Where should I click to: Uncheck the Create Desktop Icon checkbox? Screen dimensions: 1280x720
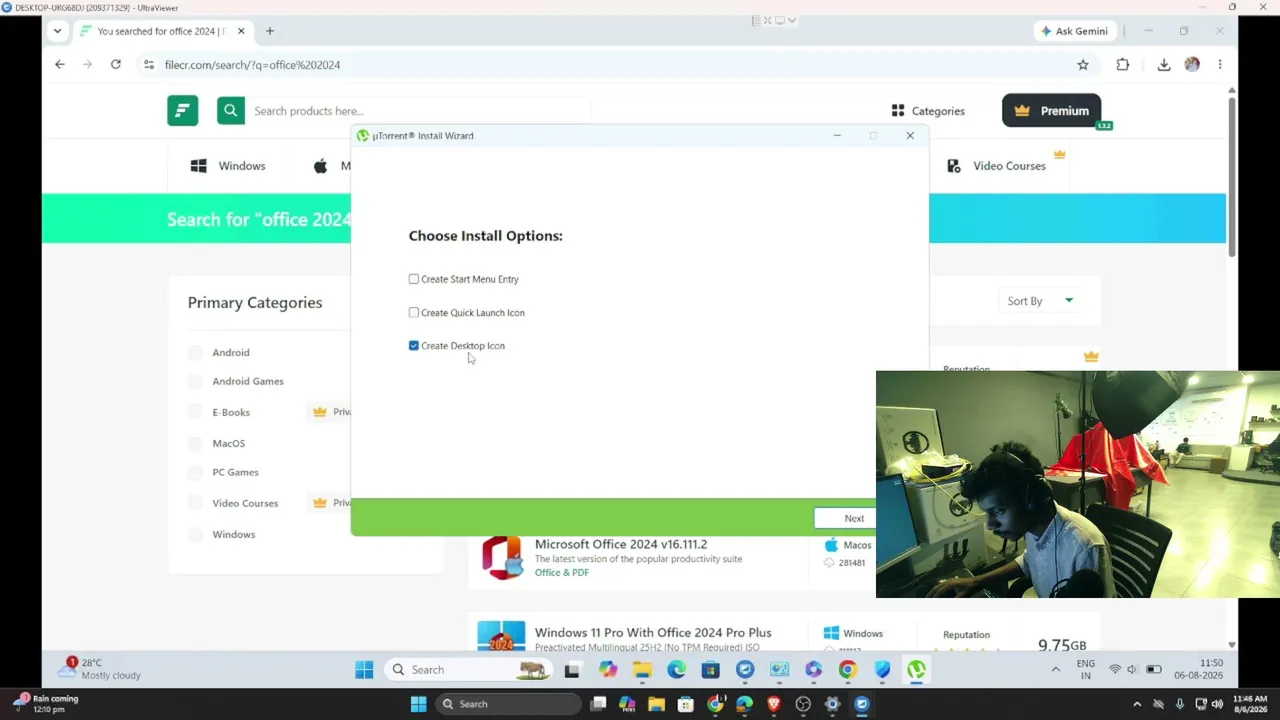coord(414,346)
